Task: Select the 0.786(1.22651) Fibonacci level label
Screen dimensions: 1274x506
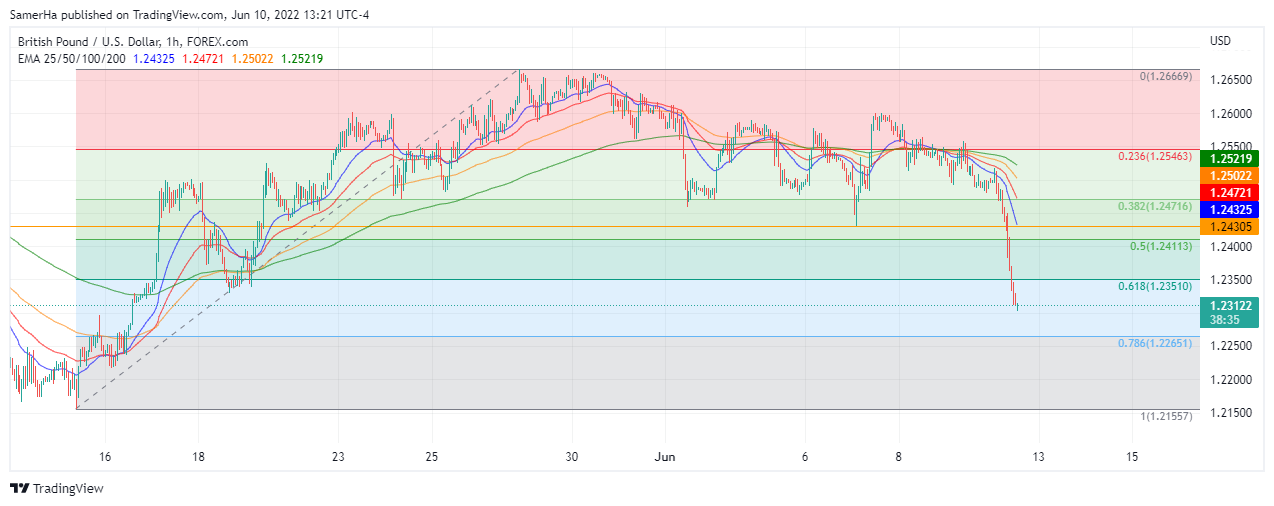Action: (x=1155, y=343)
